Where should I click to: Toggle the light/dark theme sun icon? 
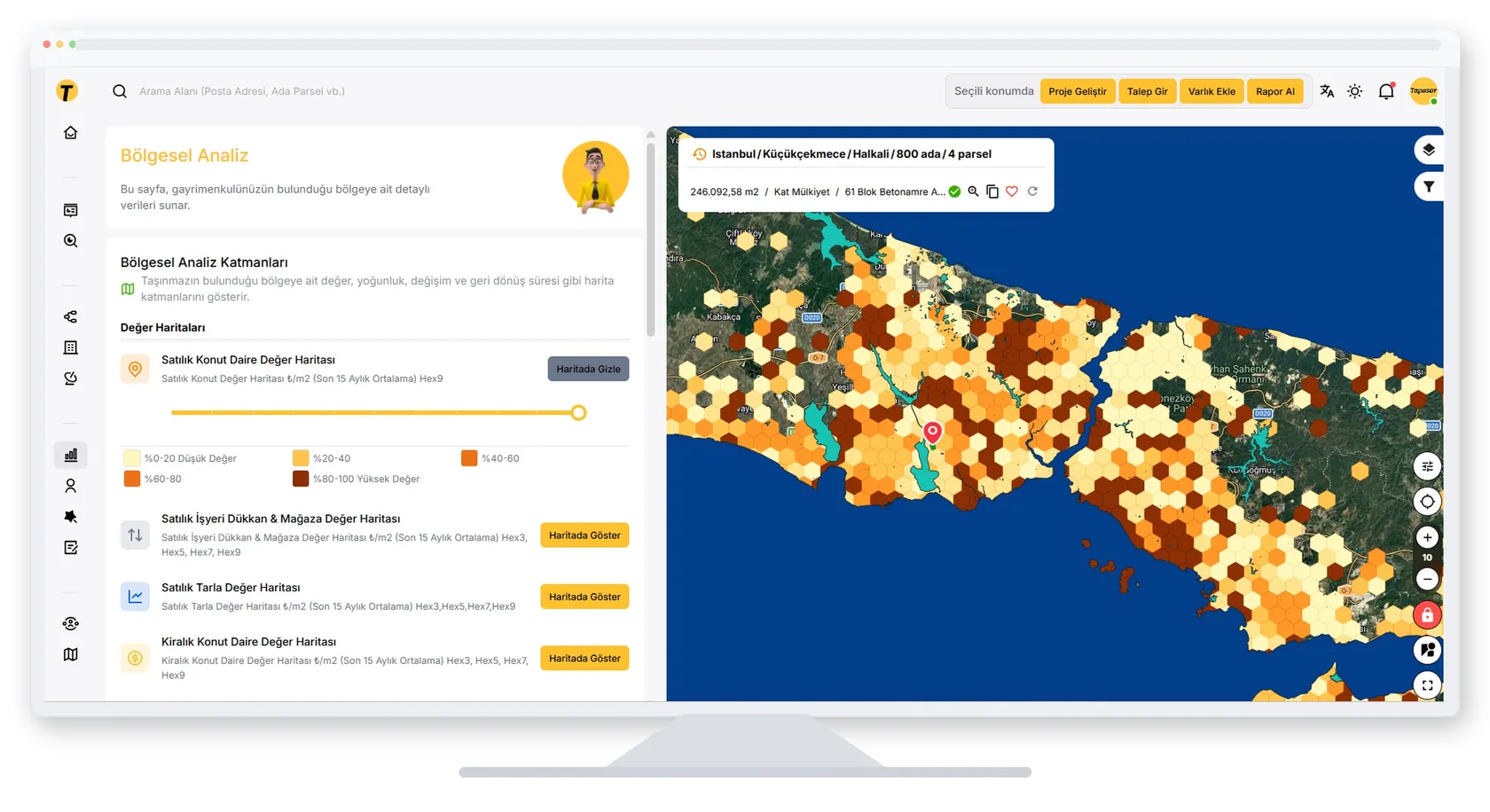(1355, 91)
